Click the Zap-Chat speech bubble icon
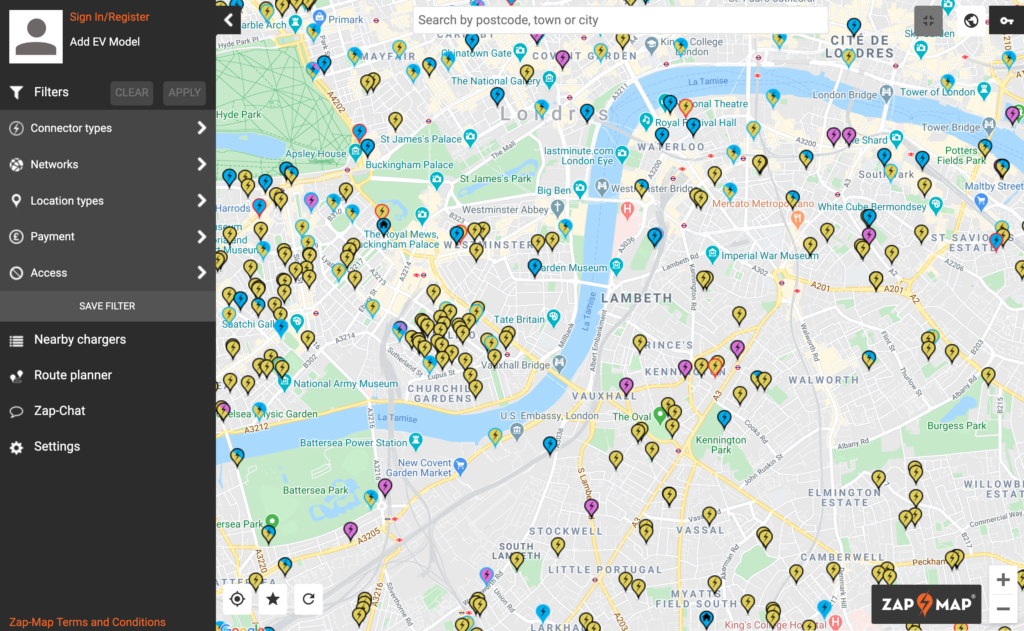Viewport: 1024px width, 631px height. [16, 412]
